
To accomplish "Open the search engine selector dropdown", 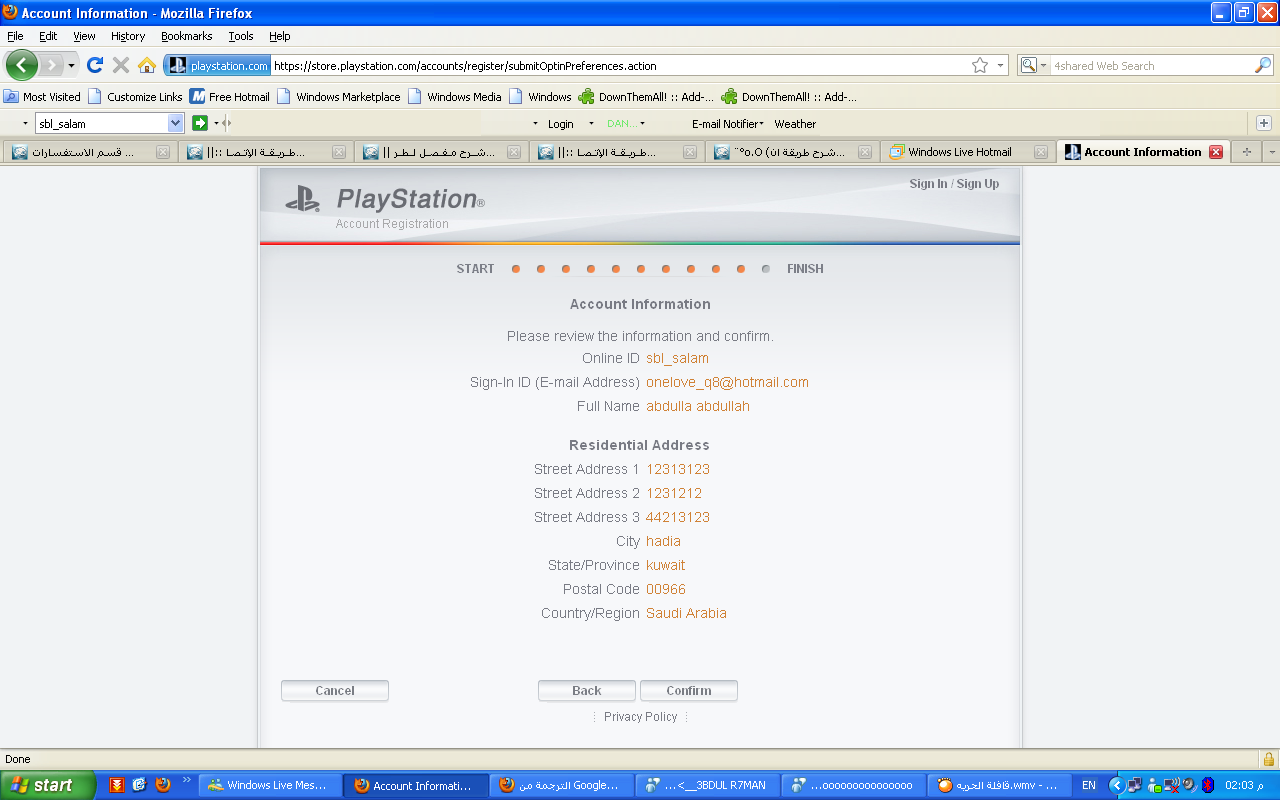I will pyautogui.click(x=1033, y=65).
